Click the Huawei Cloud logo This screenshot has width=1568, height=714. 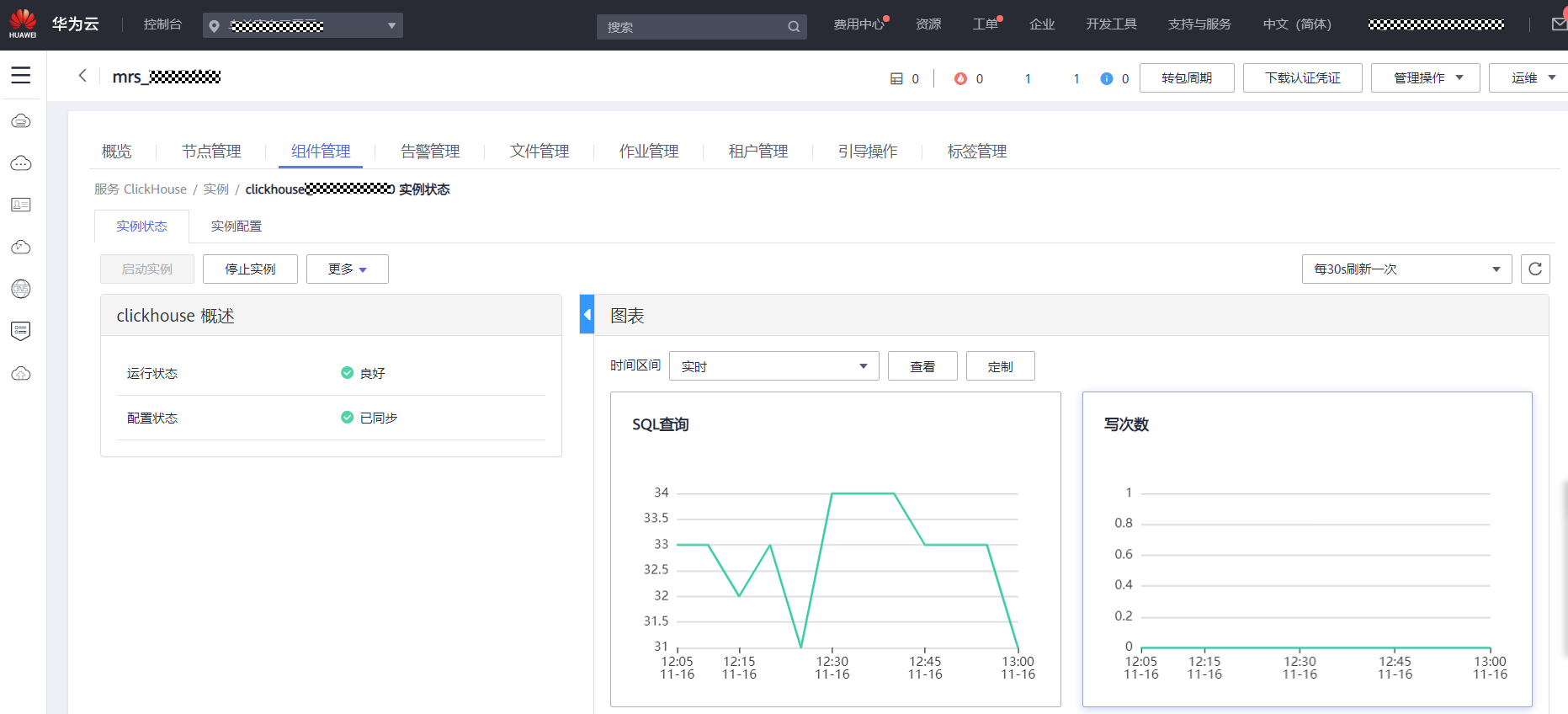(x=23, y=24)
